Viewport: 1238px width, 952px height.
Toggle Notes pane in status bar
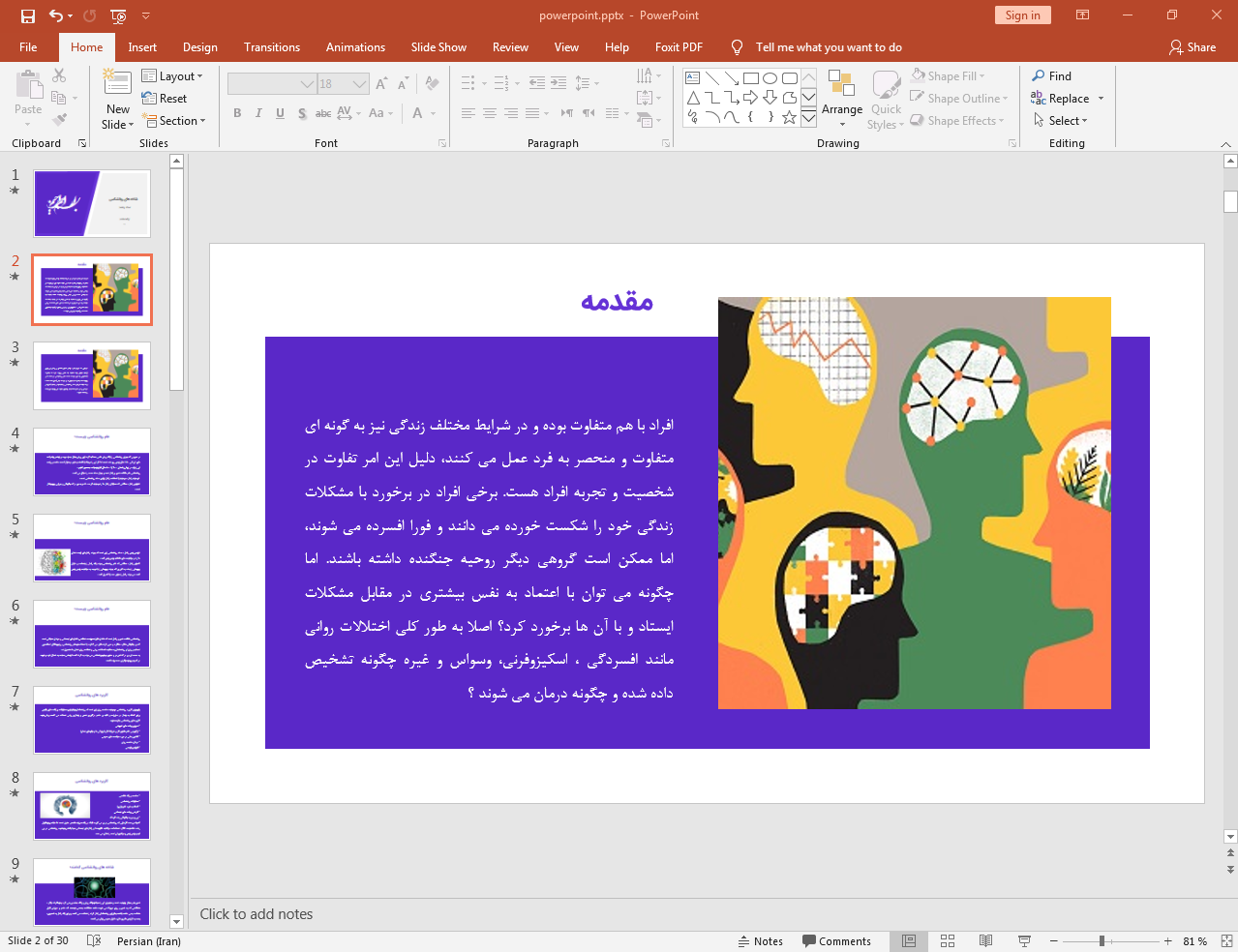click(761, 940)
